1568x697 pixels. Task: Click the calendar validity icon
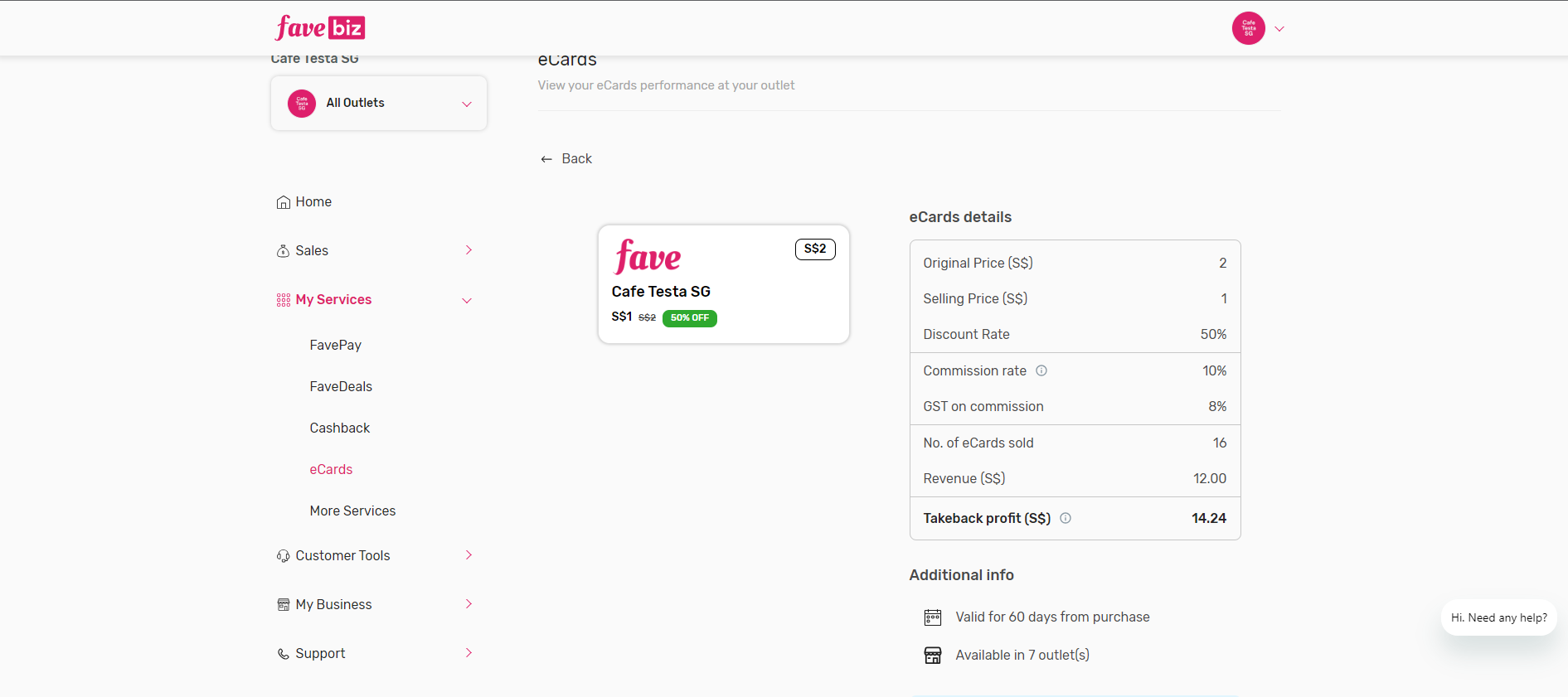click(x=933, y=617)
